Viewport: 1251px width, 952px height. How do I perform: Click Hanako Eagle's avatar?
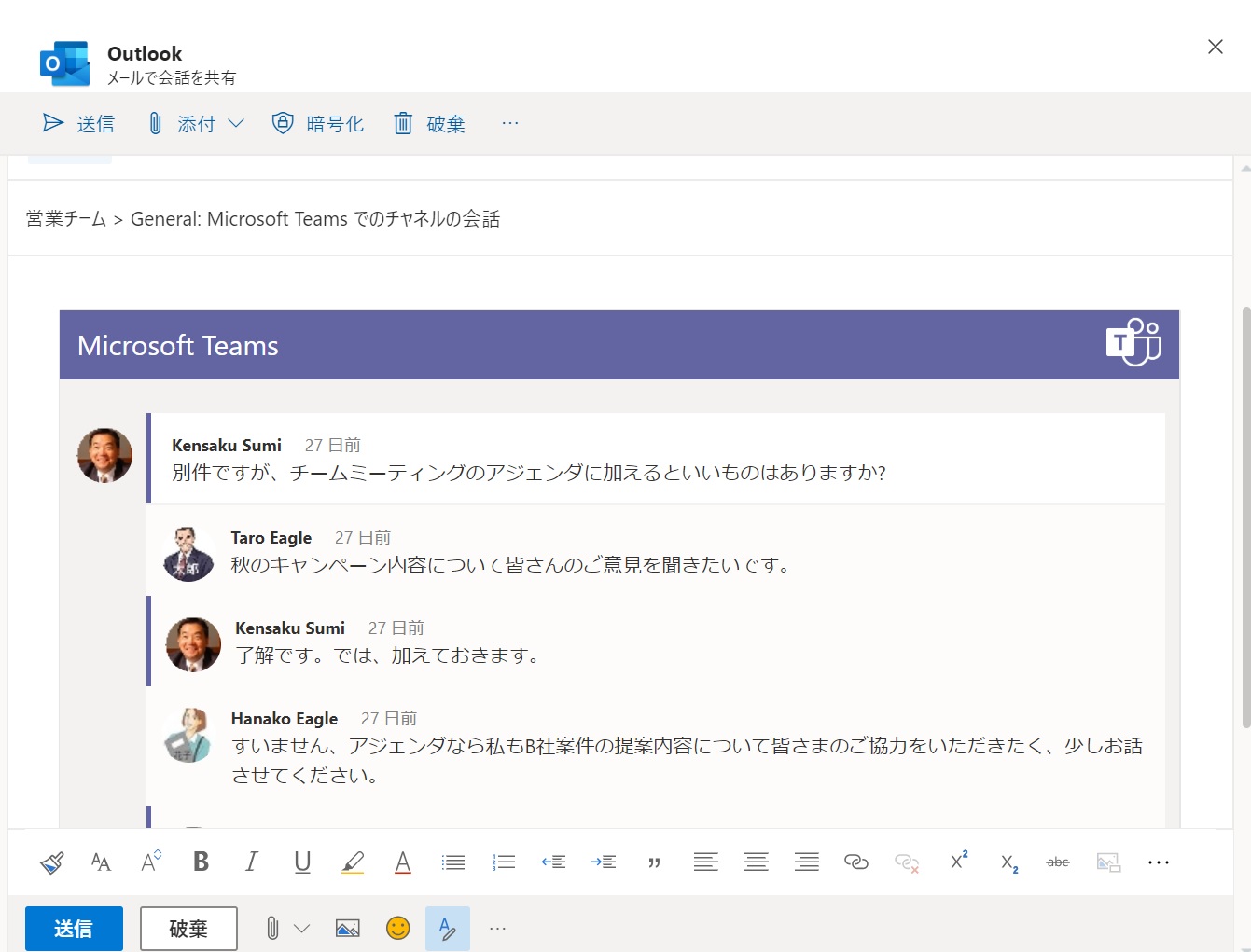click(189, 735)
